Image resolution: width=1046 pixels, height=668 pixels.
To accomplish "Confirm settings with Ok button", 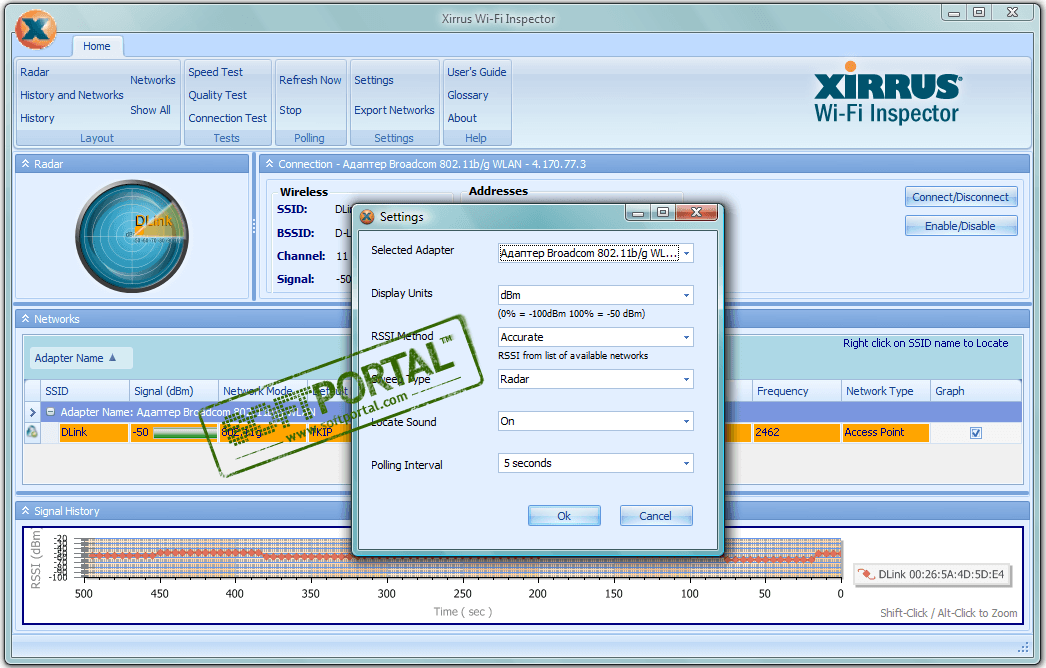I will coord(564,516).
